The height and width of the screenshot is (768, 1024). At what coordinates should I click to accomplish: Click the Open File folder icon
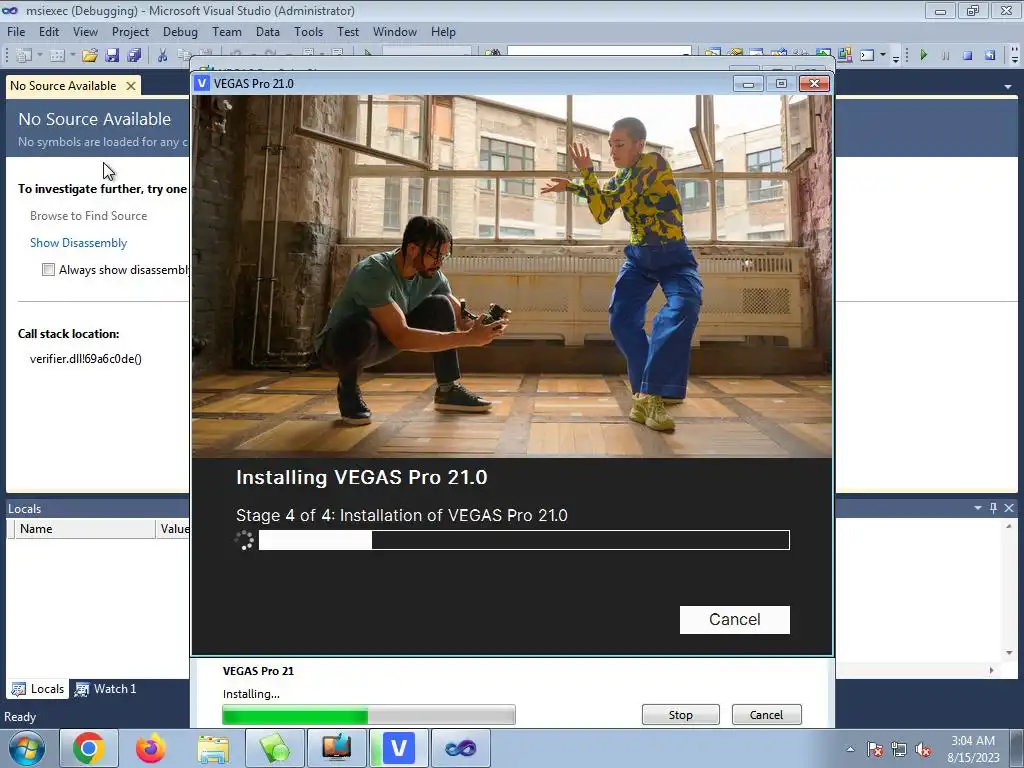pos(89,56)
